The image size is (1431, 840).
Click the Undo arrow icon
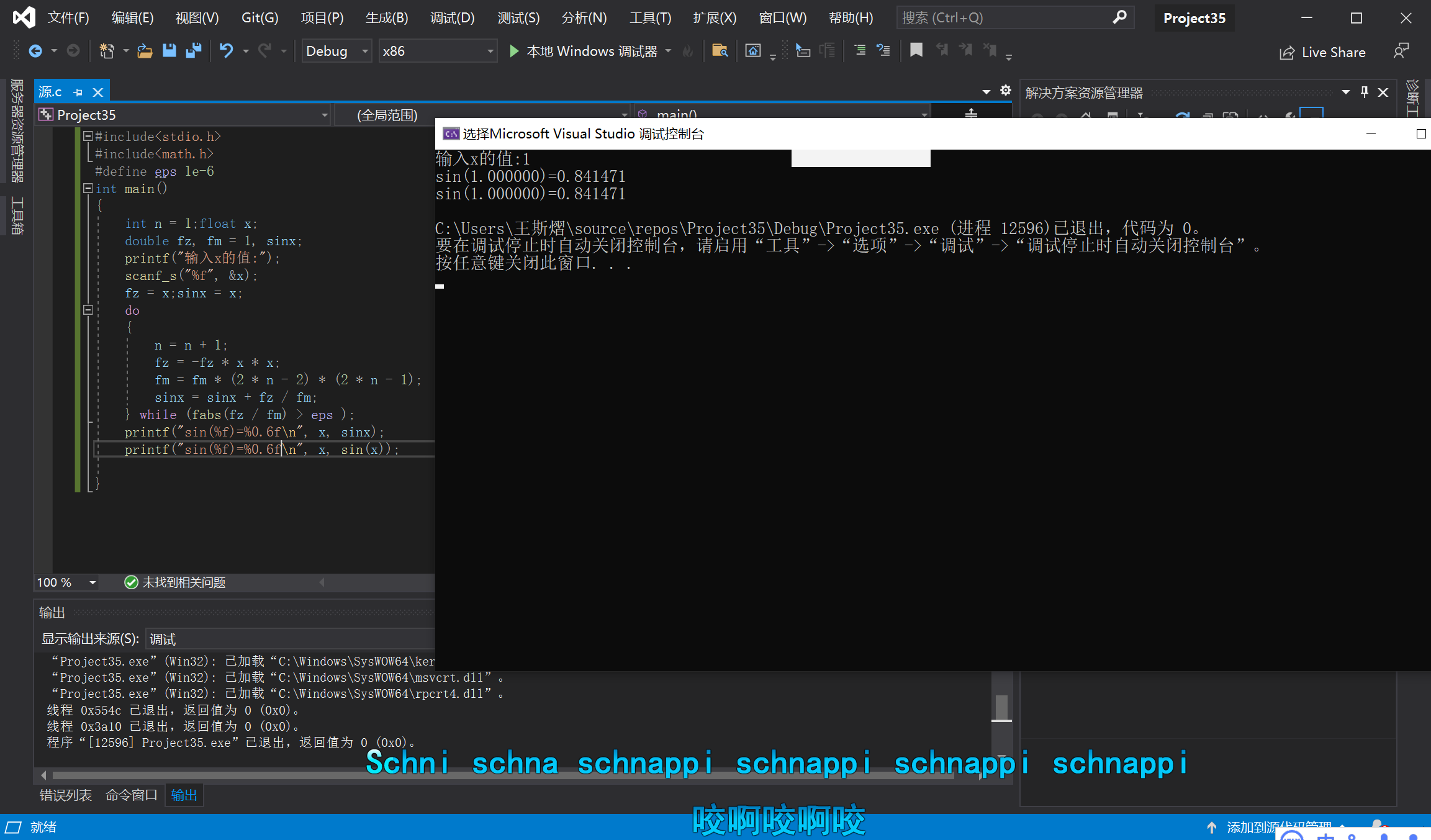click(x=226, y=51)
